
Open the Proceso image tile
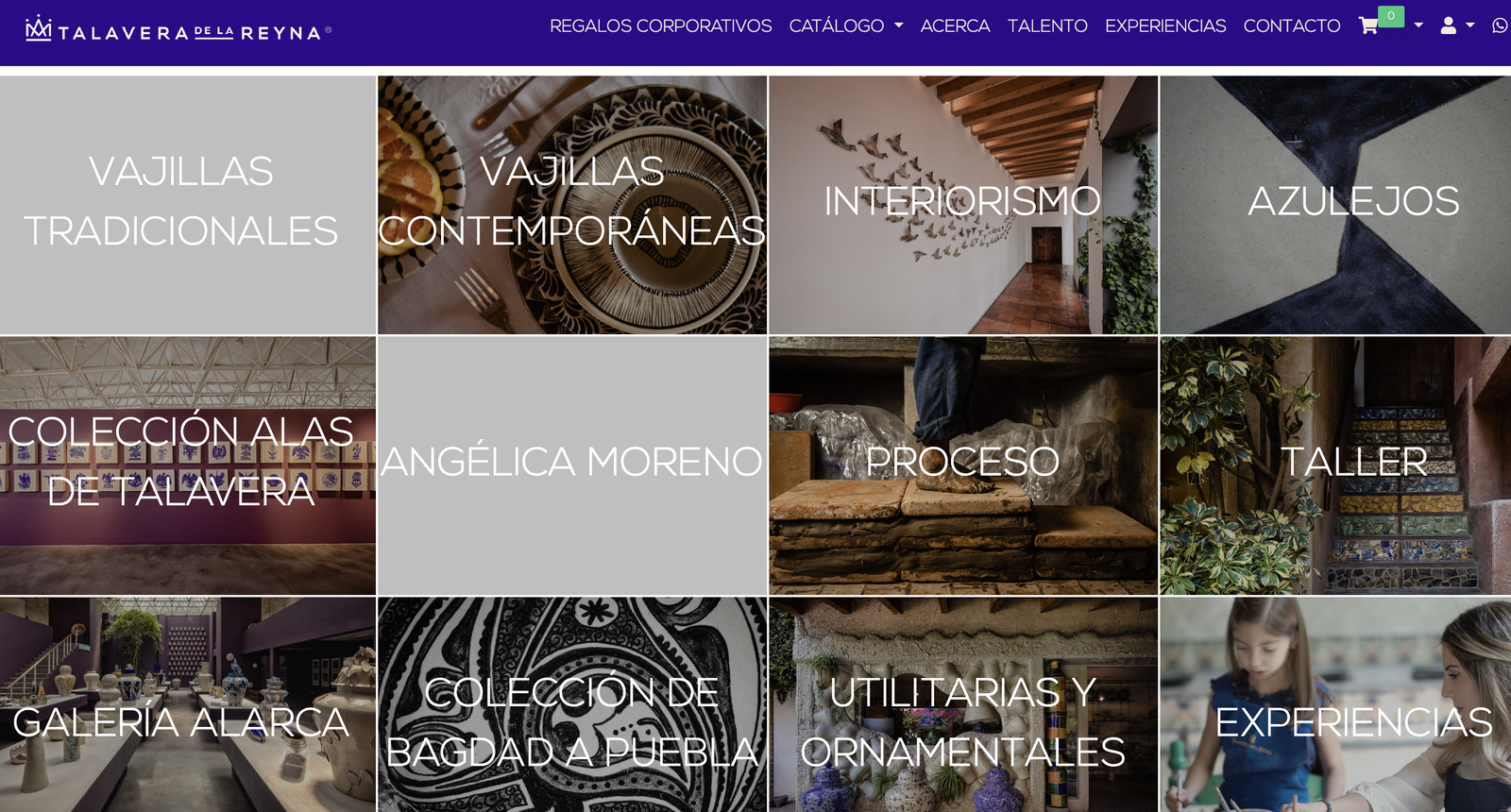point(963,465)
